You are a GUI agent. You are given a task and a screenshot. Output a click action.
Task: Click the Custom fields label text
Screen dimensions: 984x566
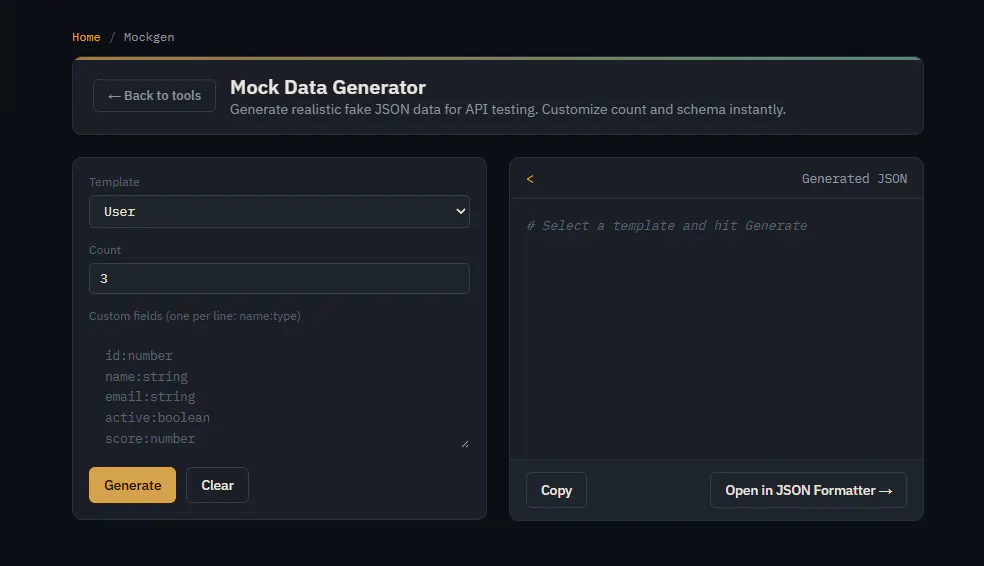[195, 316]
